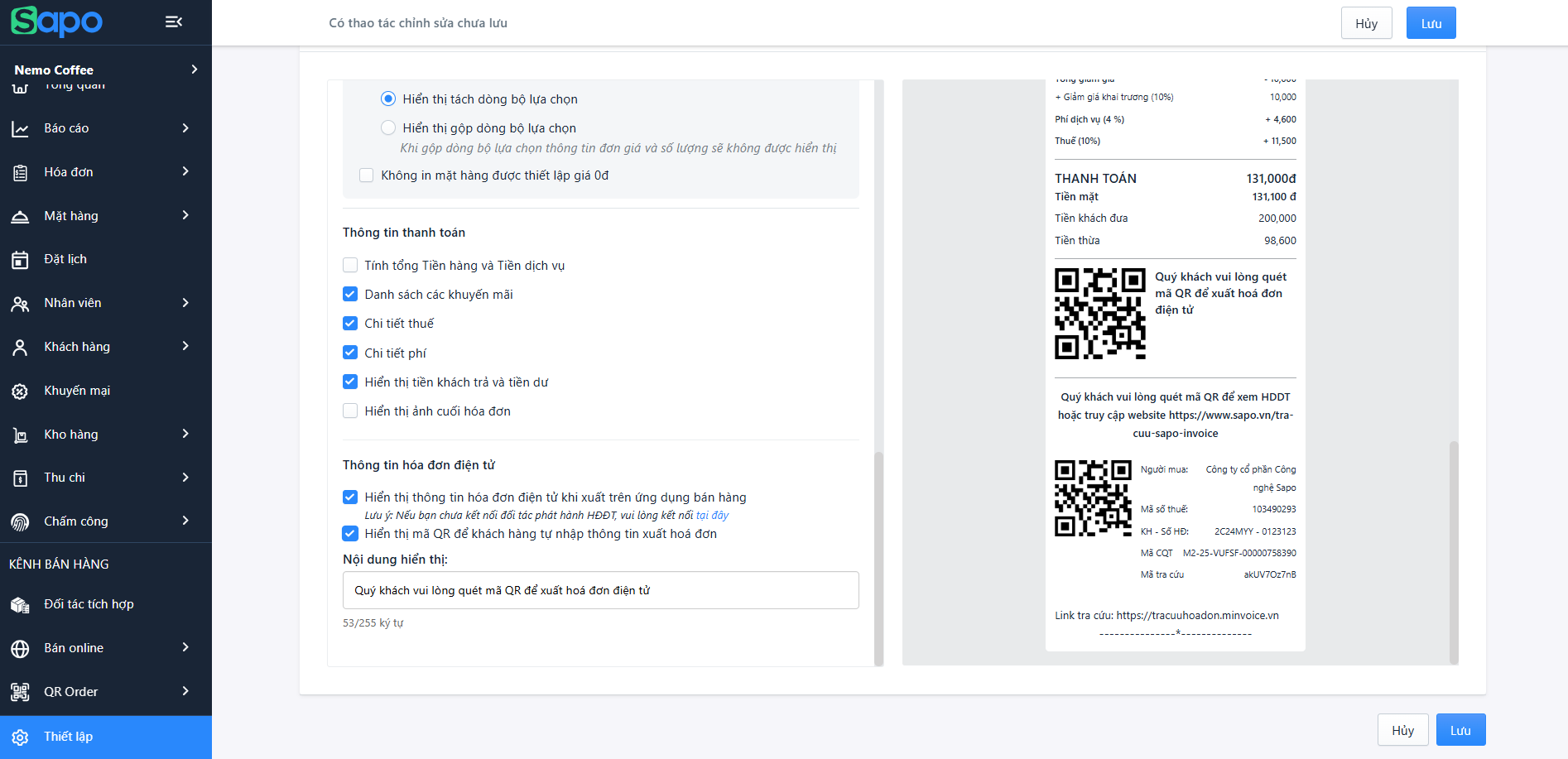Check 'Hiển thị ảnh cuối hóa đơn'
This screenshot has width=1568, height=759.
350,411
